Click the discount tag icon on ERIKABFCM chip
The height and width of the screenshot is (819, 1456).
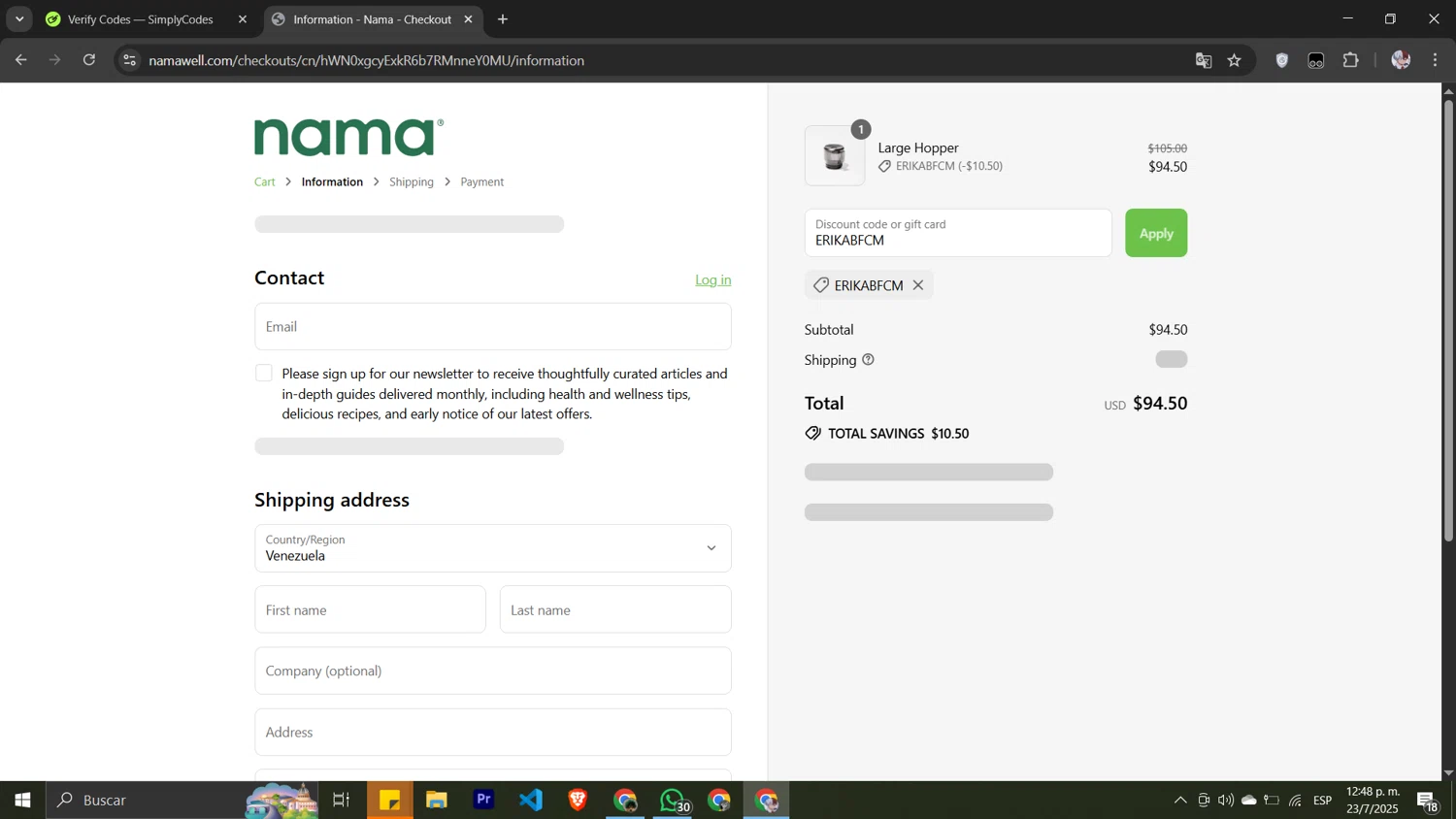point(821,285)
